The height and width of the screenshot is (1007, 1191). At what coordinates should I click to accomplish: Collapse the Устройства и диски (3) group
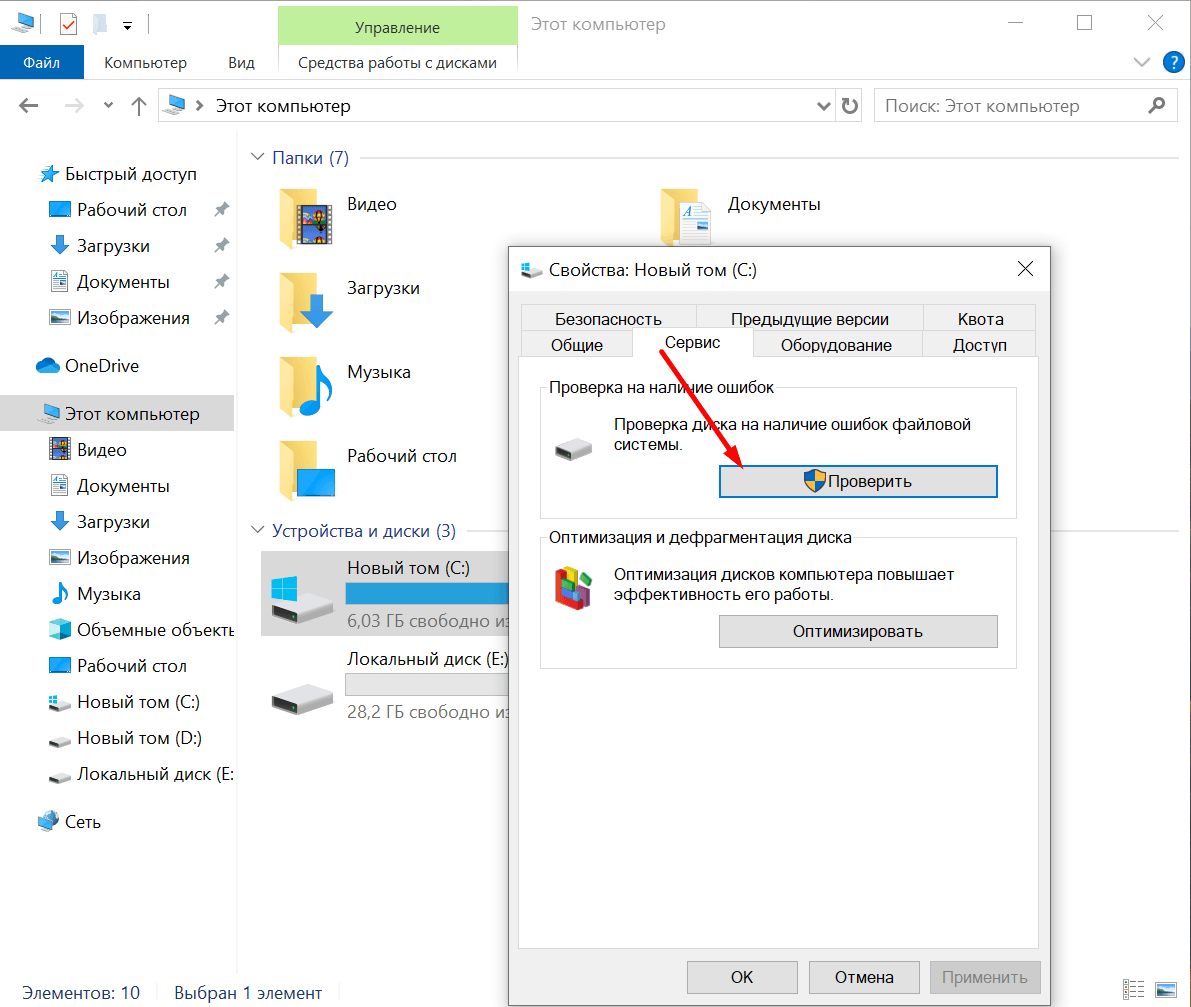pyautogui.click(x=257, y=529)
